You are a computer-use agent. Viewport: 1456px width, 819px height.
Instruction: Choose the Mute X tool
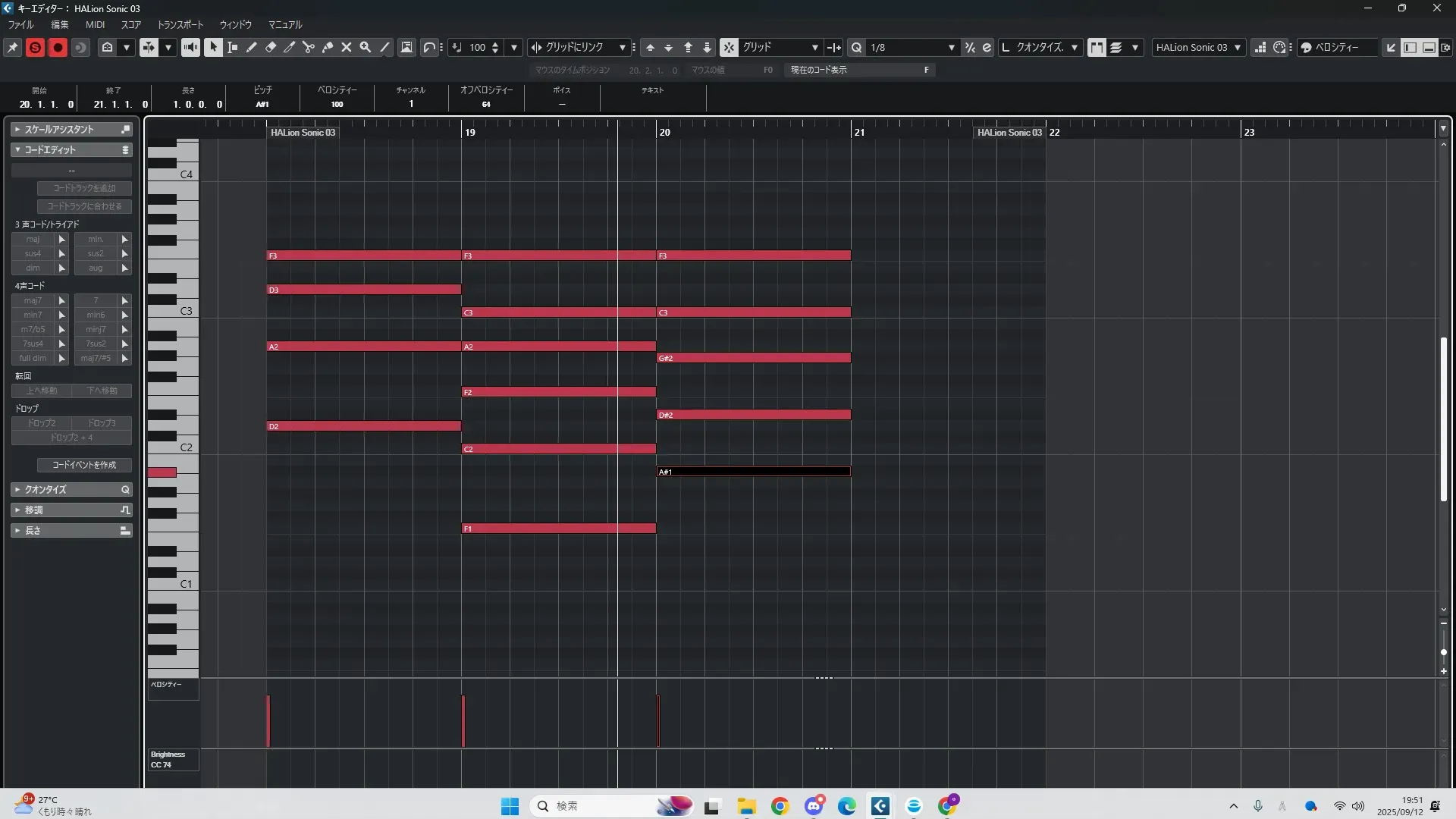[347, 47]
